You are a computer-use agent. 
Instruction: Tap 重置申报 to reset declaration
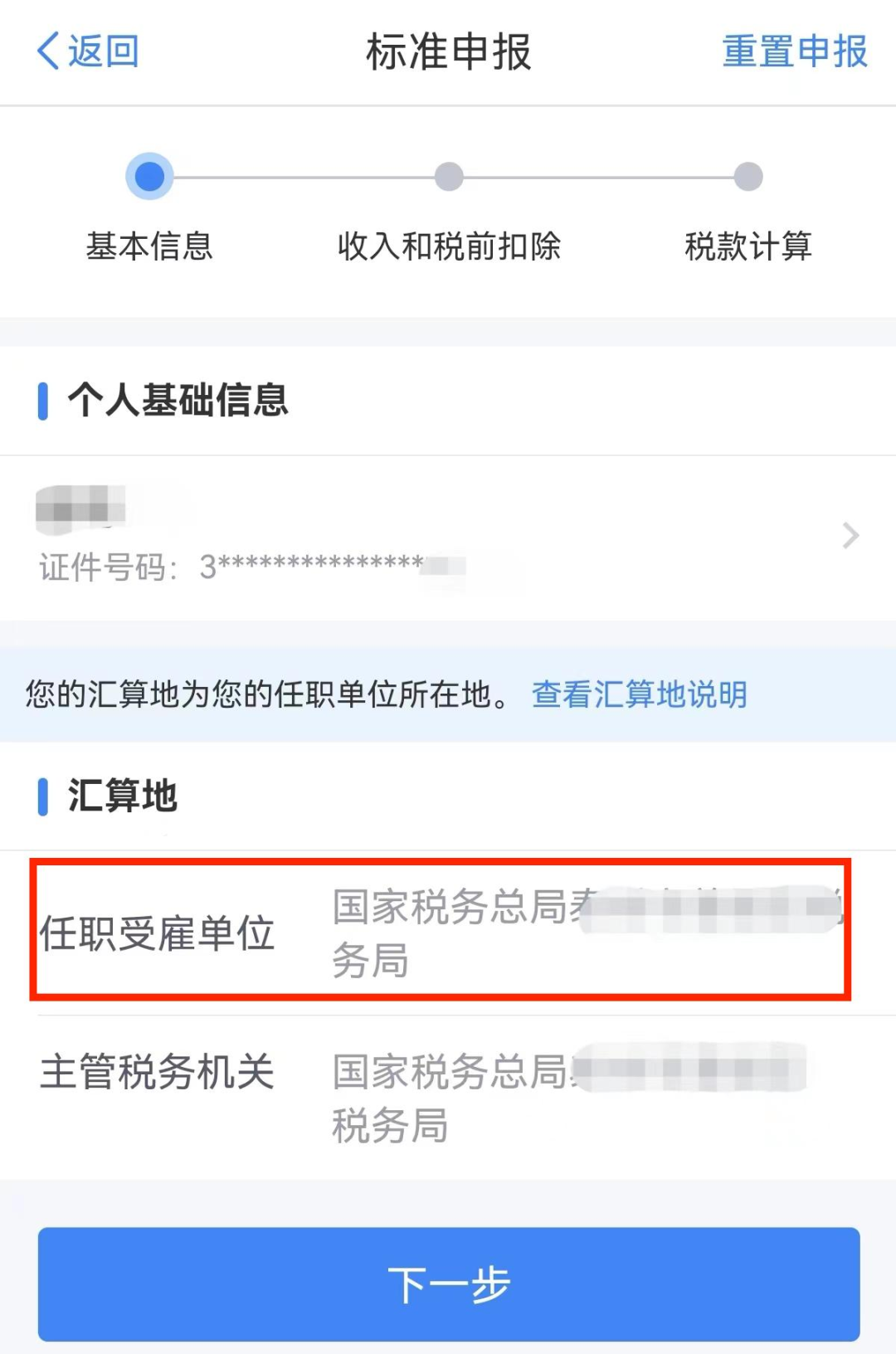coord(795,51)
